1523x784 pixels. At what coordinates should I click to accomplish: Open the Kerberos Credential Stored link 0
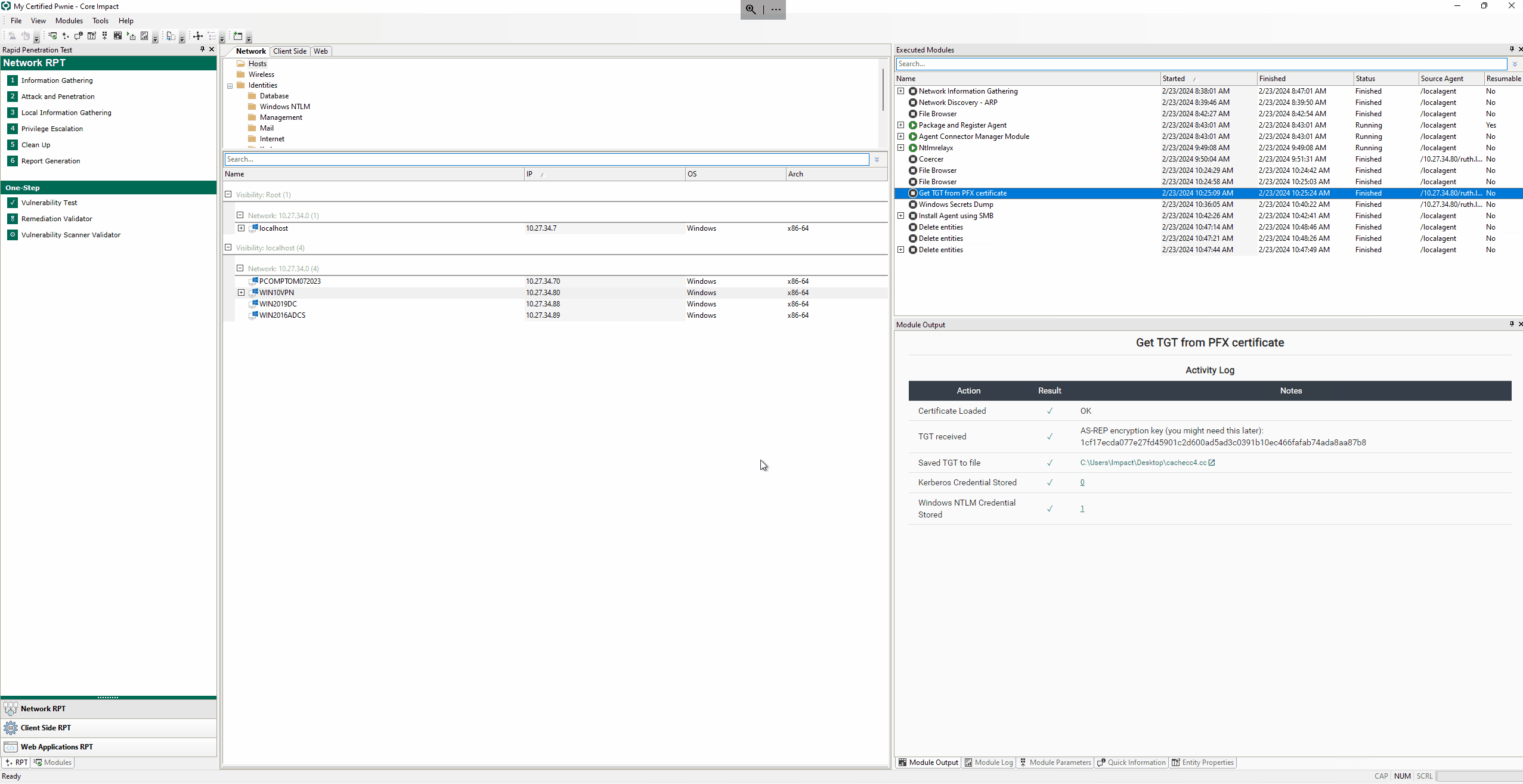tap(1082, 483)
